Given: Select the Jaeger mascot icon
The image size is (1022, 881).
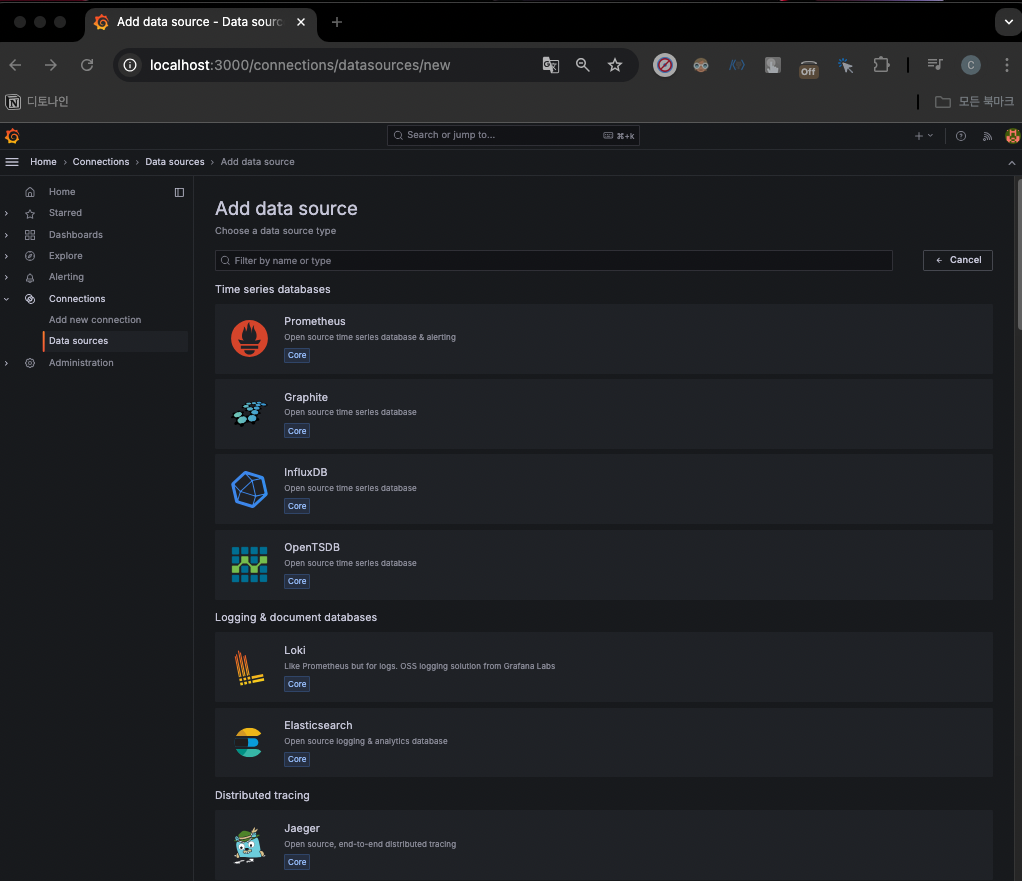Looking at the screenshot, I should coord(249,845).
